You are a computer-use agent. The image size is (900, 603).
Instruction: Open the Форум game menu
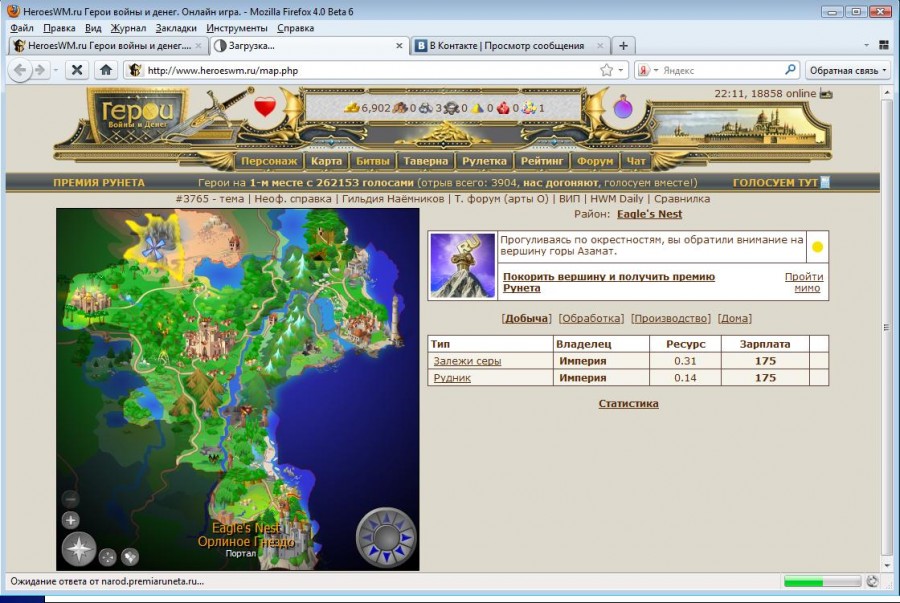595,161
